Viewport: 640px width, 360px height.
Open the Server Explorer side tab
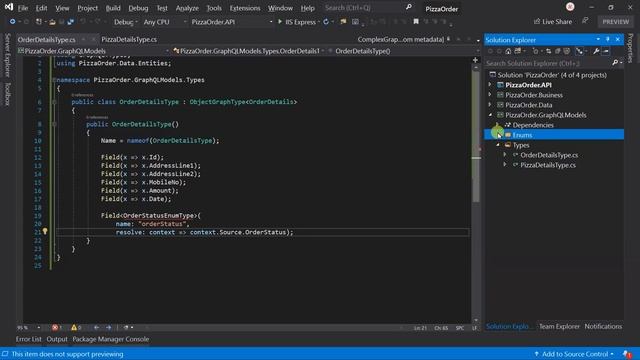(7, 55)
